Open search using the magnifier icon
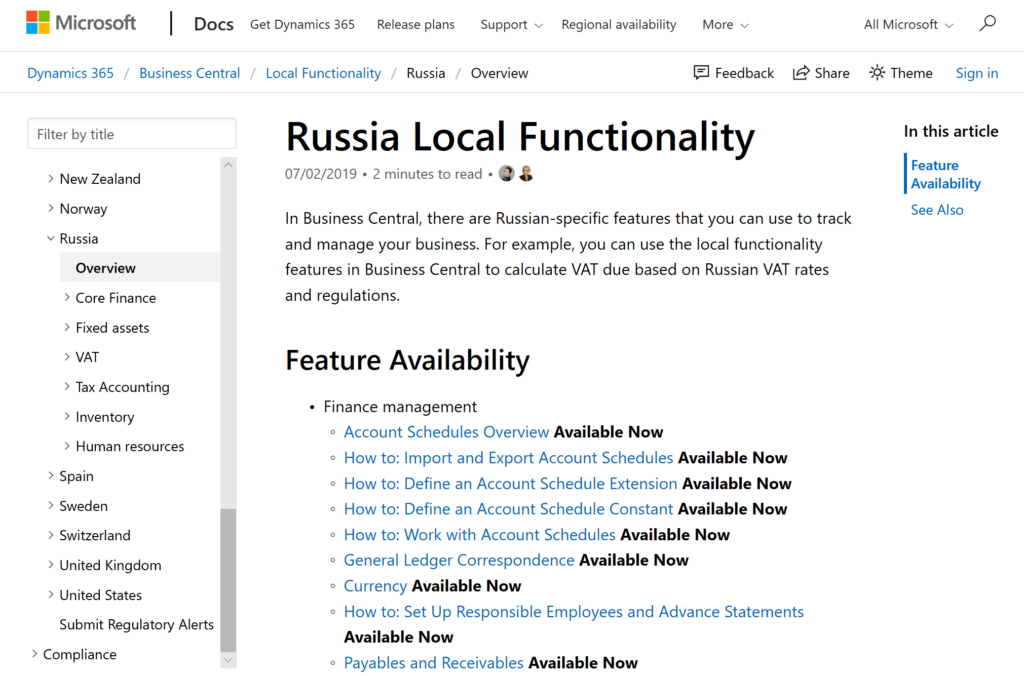The height and width of the screenshot is (676, 1024). click(x=988, y=22)
